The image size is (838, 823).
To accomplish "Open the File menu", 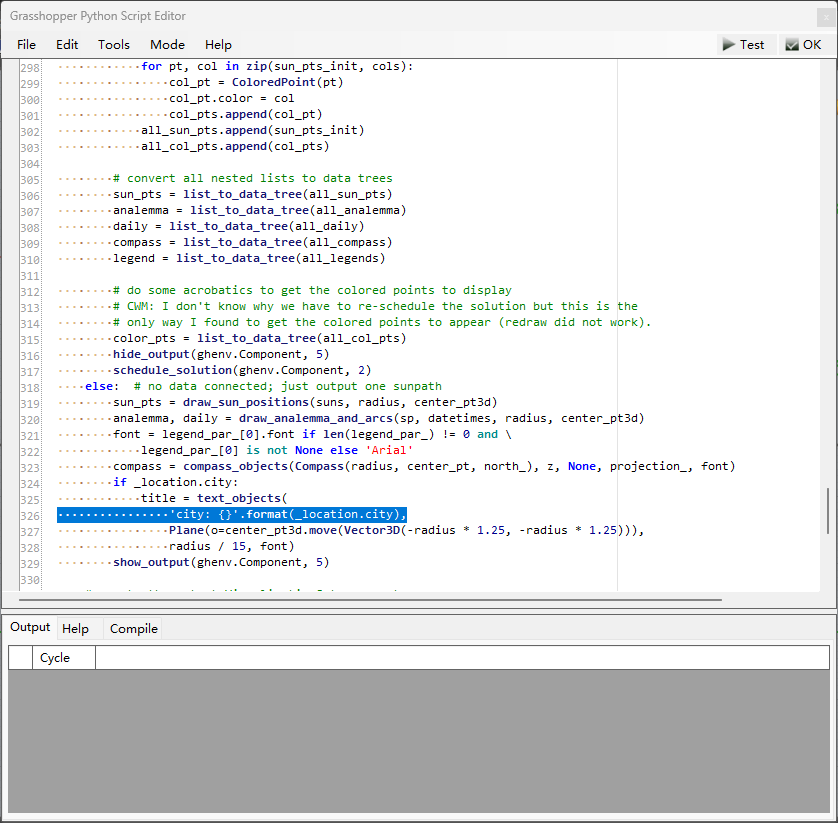I will (26, 45).
